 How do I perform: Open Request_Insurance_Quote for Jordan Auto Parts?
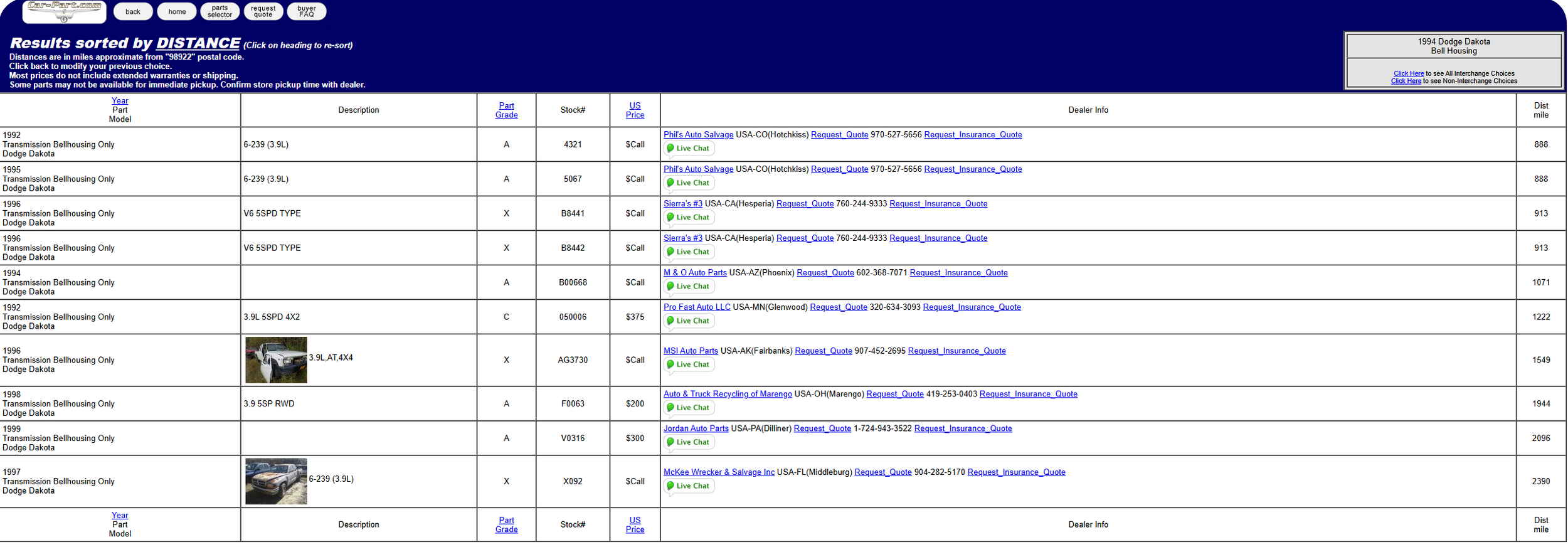click(963, 428)
